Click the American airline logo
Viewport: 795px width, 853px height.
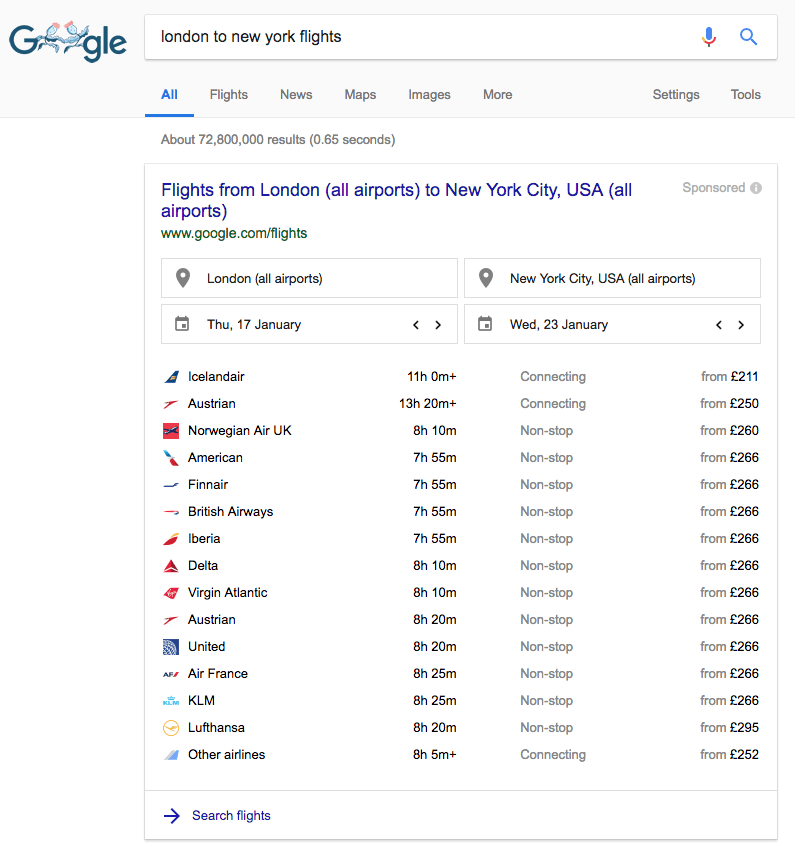click(171, 458)
